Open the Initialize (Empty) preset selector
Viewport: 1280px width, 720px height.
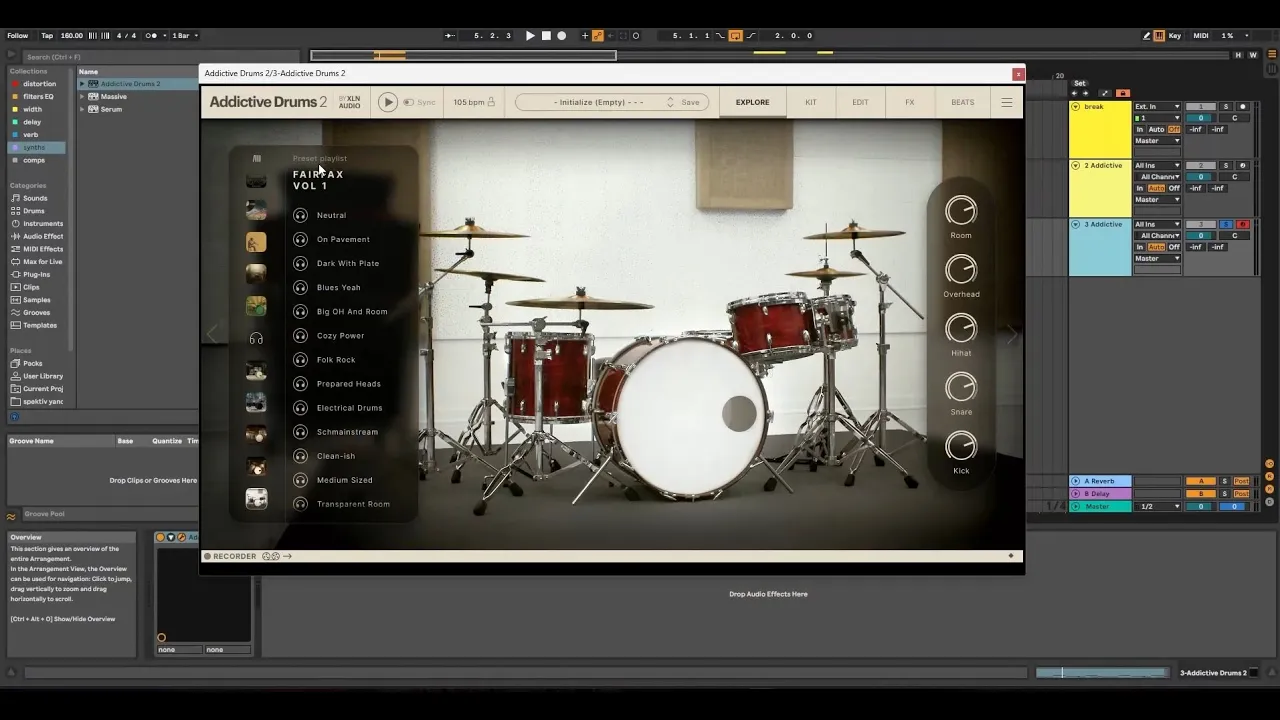point(600,102)
